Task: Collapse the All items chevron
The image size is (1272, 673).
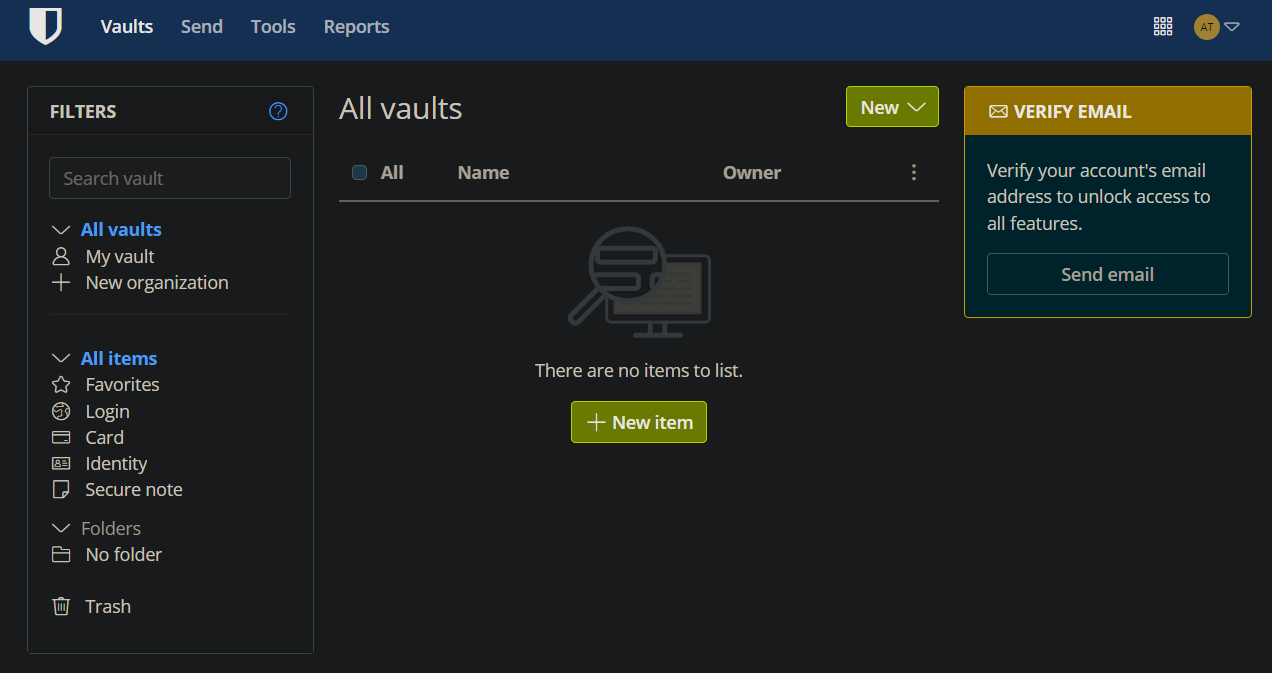Action: [61, 359]
